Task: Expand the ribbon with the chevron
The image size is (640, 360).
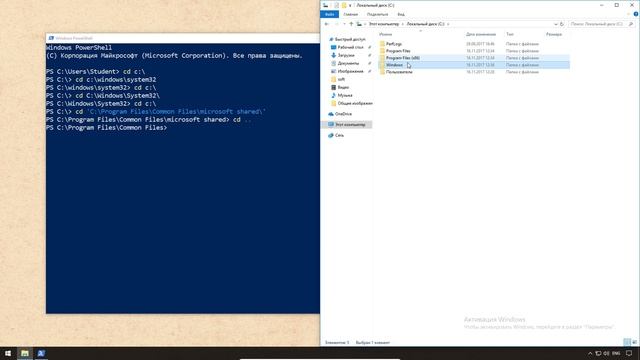Action: point(629,14)
